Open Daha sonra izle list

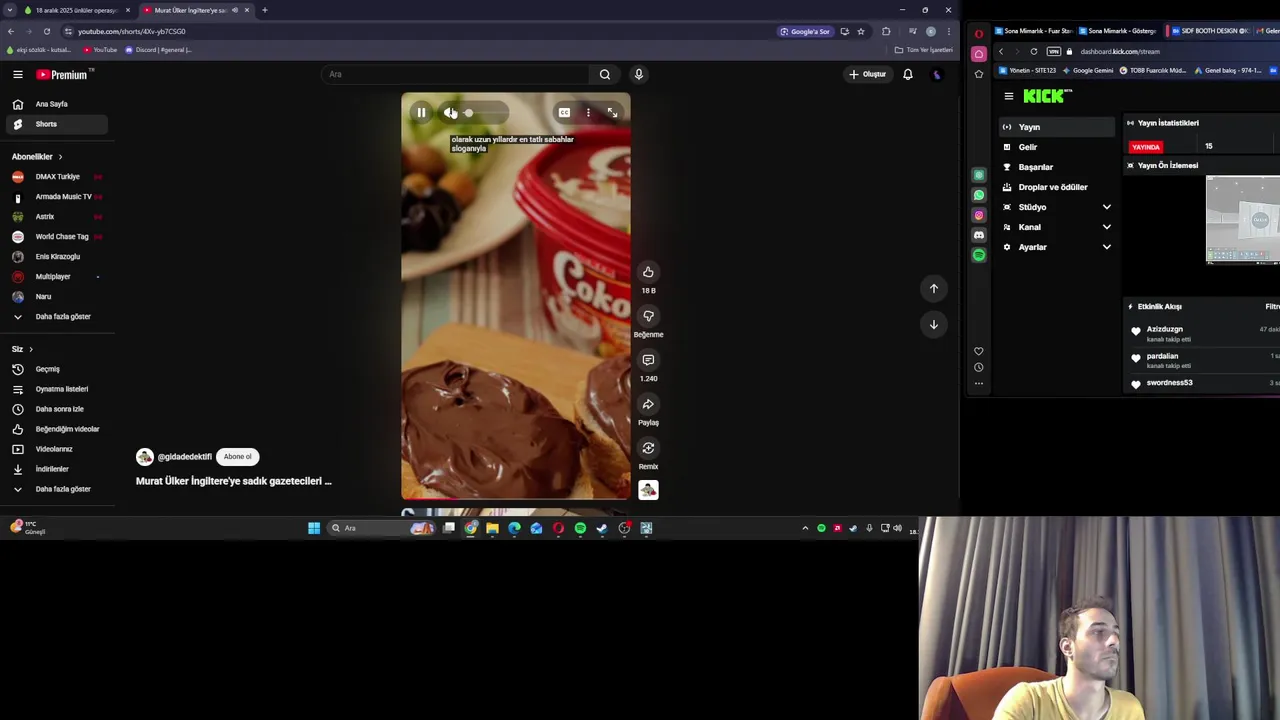[55, 409]
